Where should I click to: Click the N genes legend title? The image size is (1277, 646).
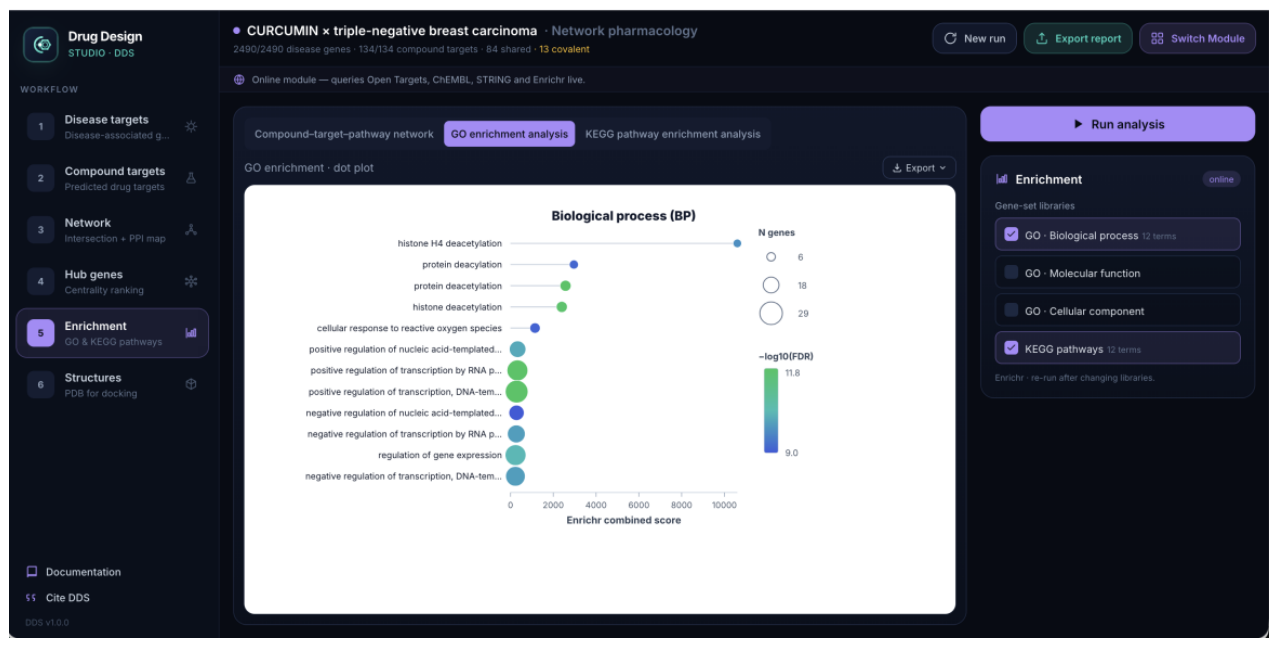tap(777, 232)
